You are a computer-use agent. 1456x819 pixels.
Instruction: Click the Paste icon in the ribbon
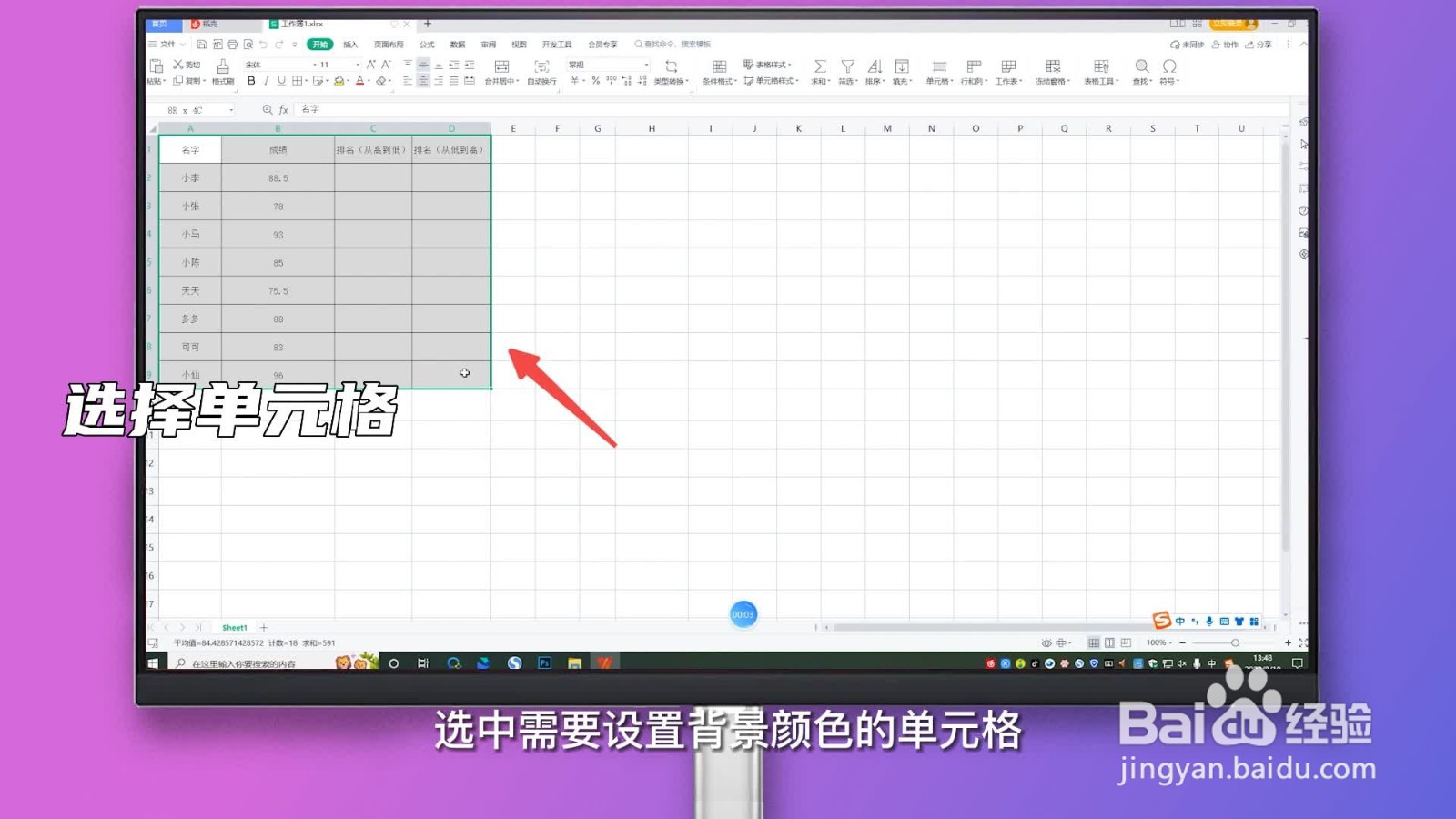(x=156, y=66)
